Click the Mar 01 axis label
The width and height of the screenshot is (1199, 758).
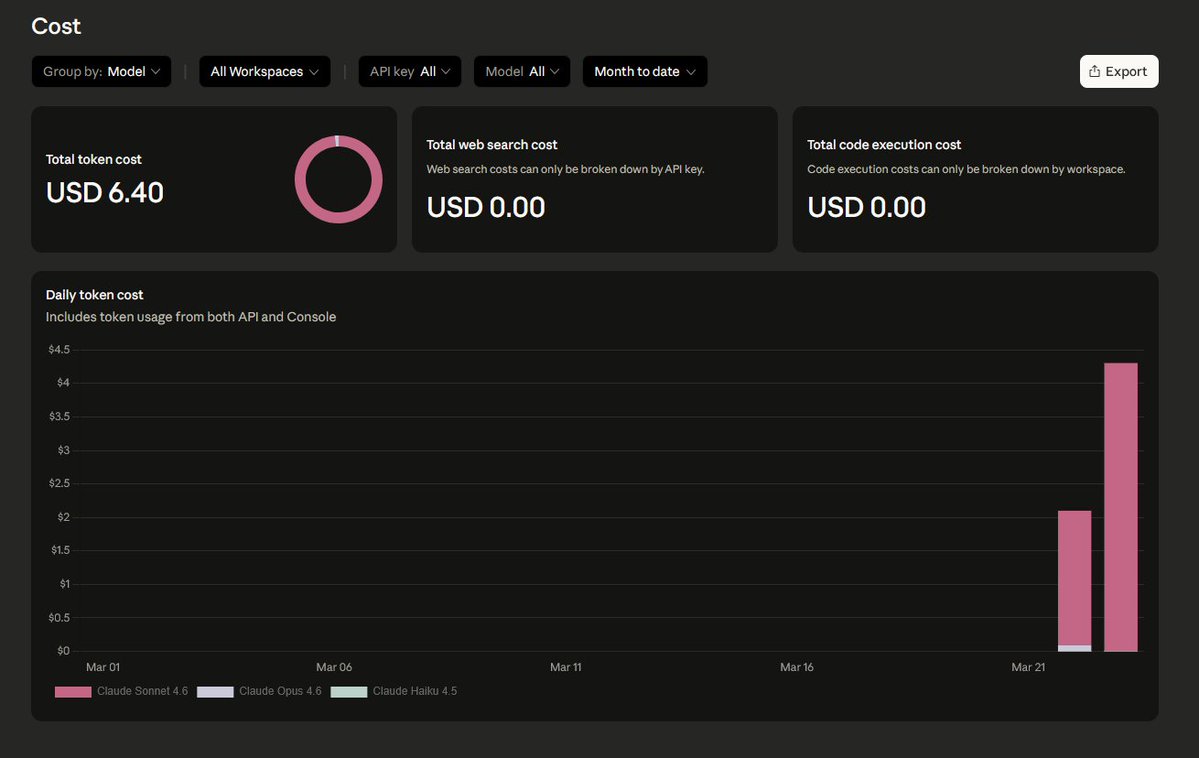102,667
